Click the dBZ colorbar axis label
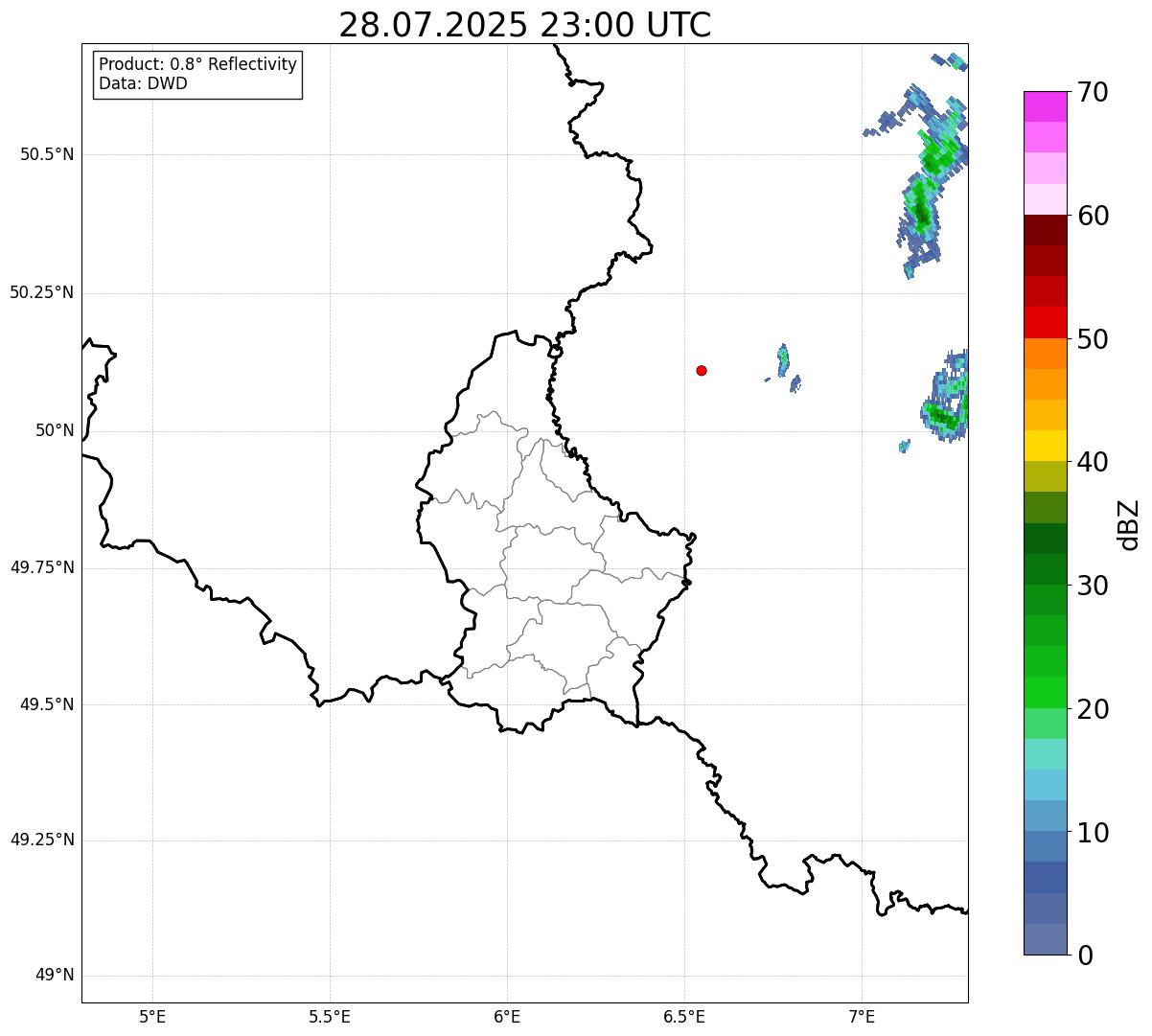 [1129, 524]
